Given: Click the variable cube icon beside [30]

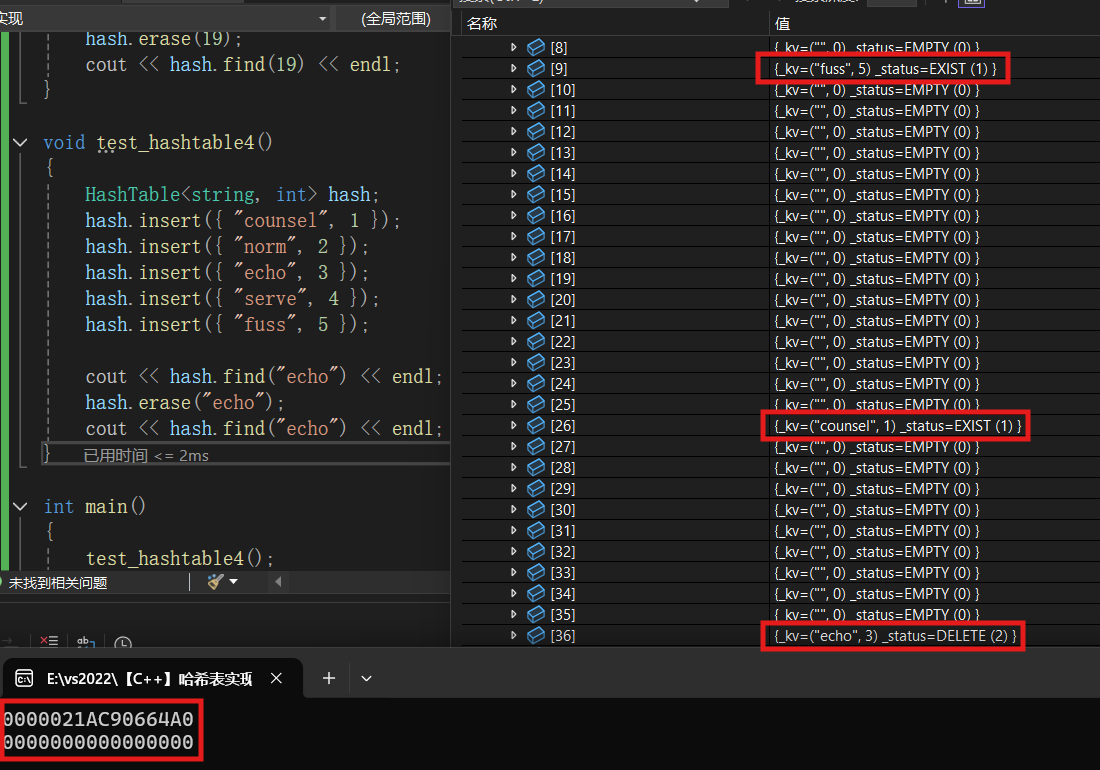Looking at the screenshot, I should 536,509.
